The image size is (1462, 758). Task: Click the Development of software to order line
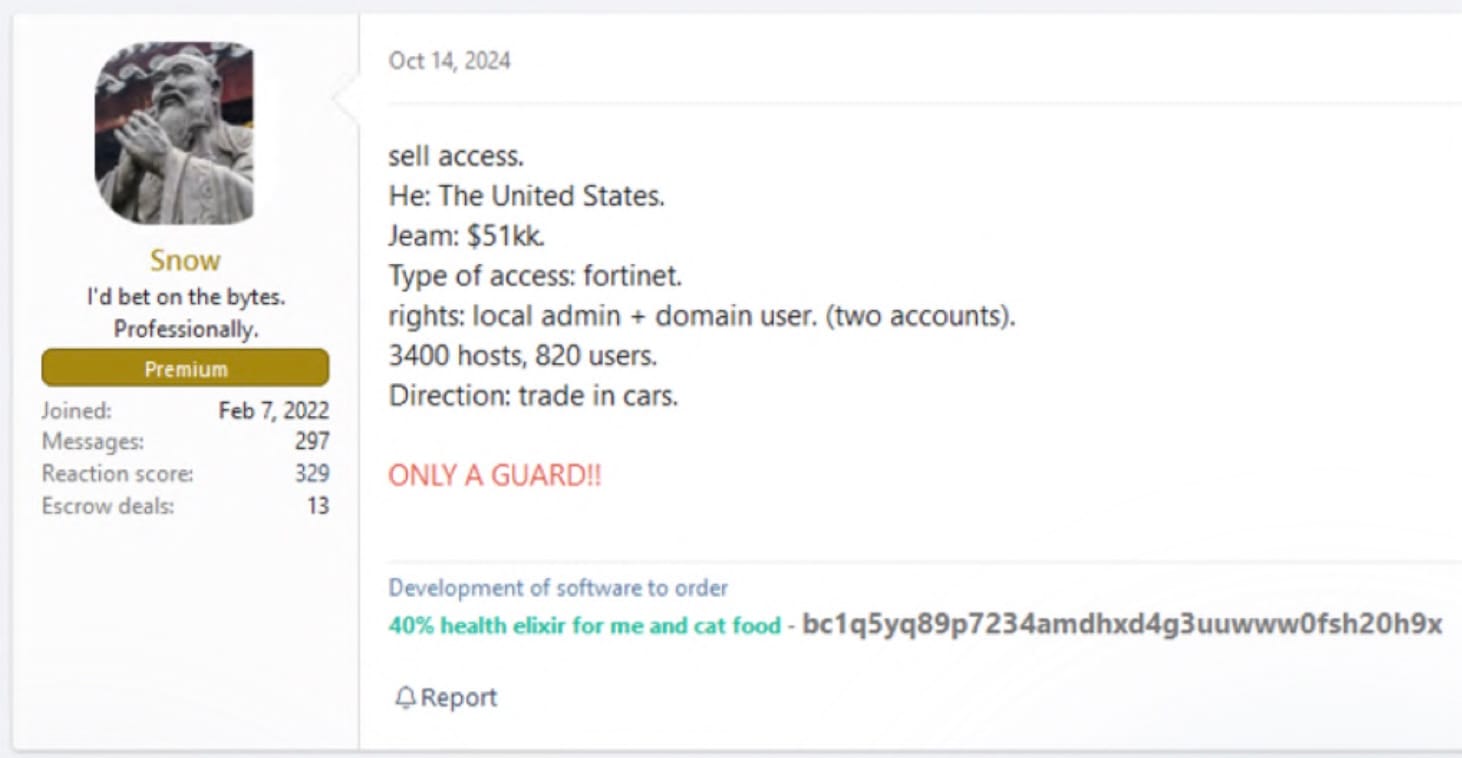click(558, 588)
